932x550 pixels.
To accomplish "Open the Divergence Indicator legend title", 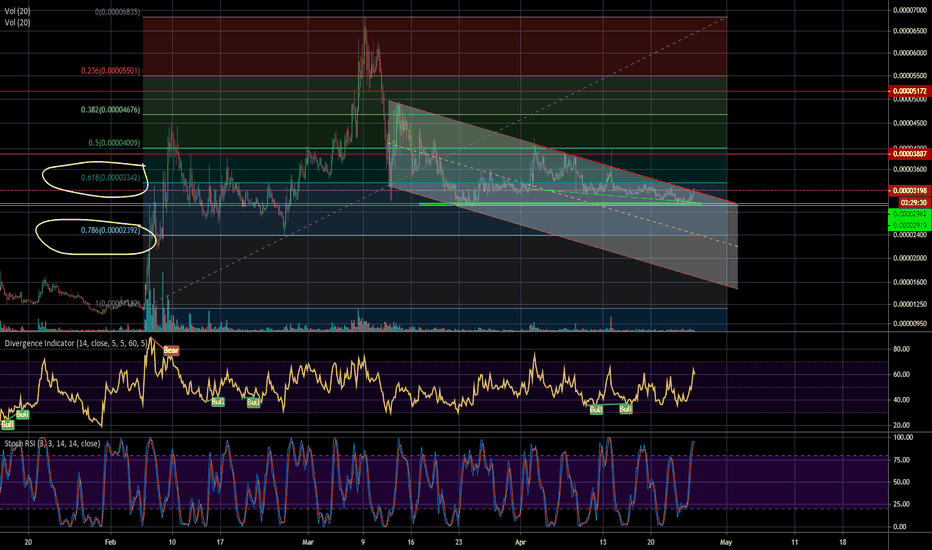I will tap(76, 344).
